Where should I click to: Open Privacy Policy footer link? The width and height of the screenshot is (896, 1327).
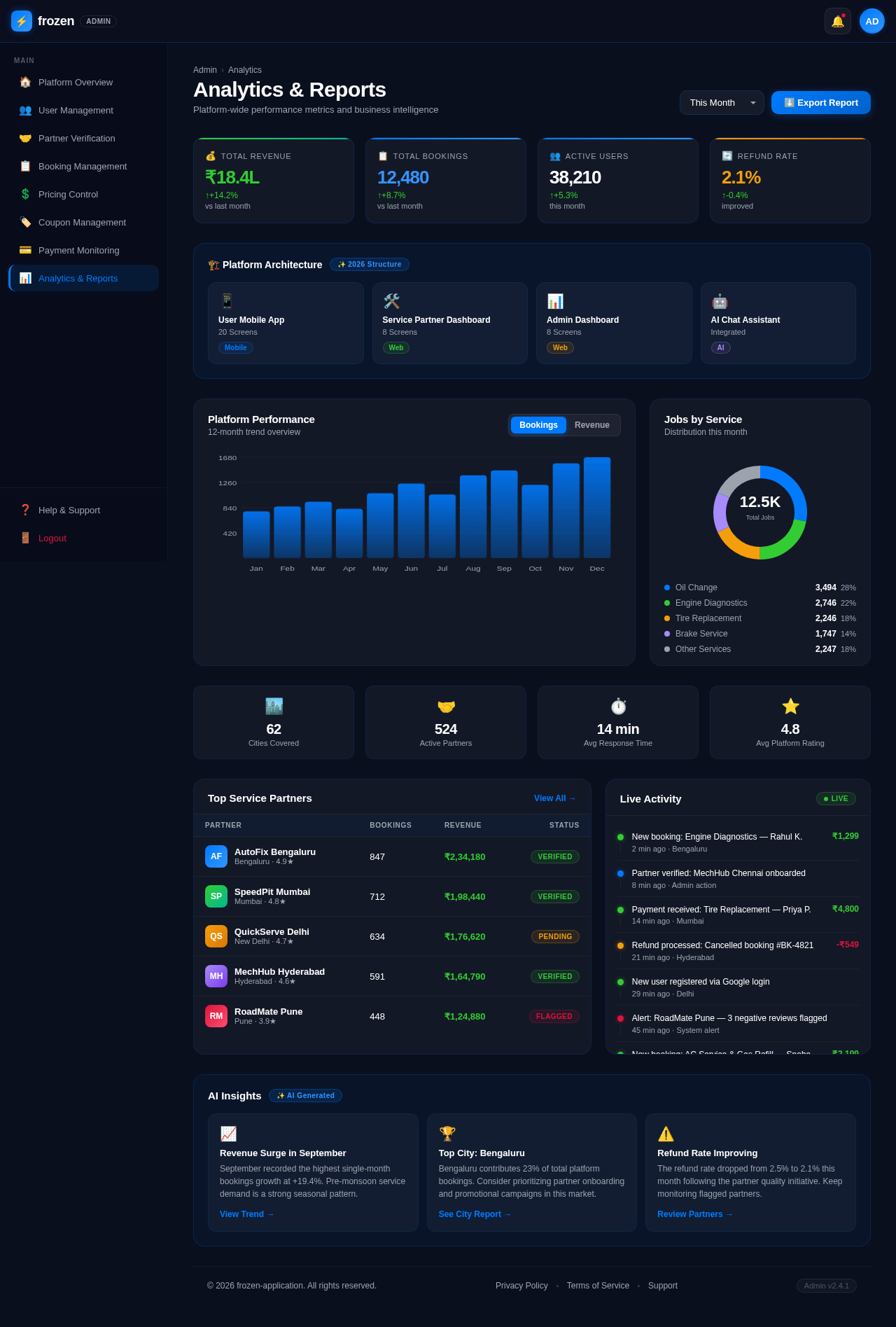[521, 1286]
